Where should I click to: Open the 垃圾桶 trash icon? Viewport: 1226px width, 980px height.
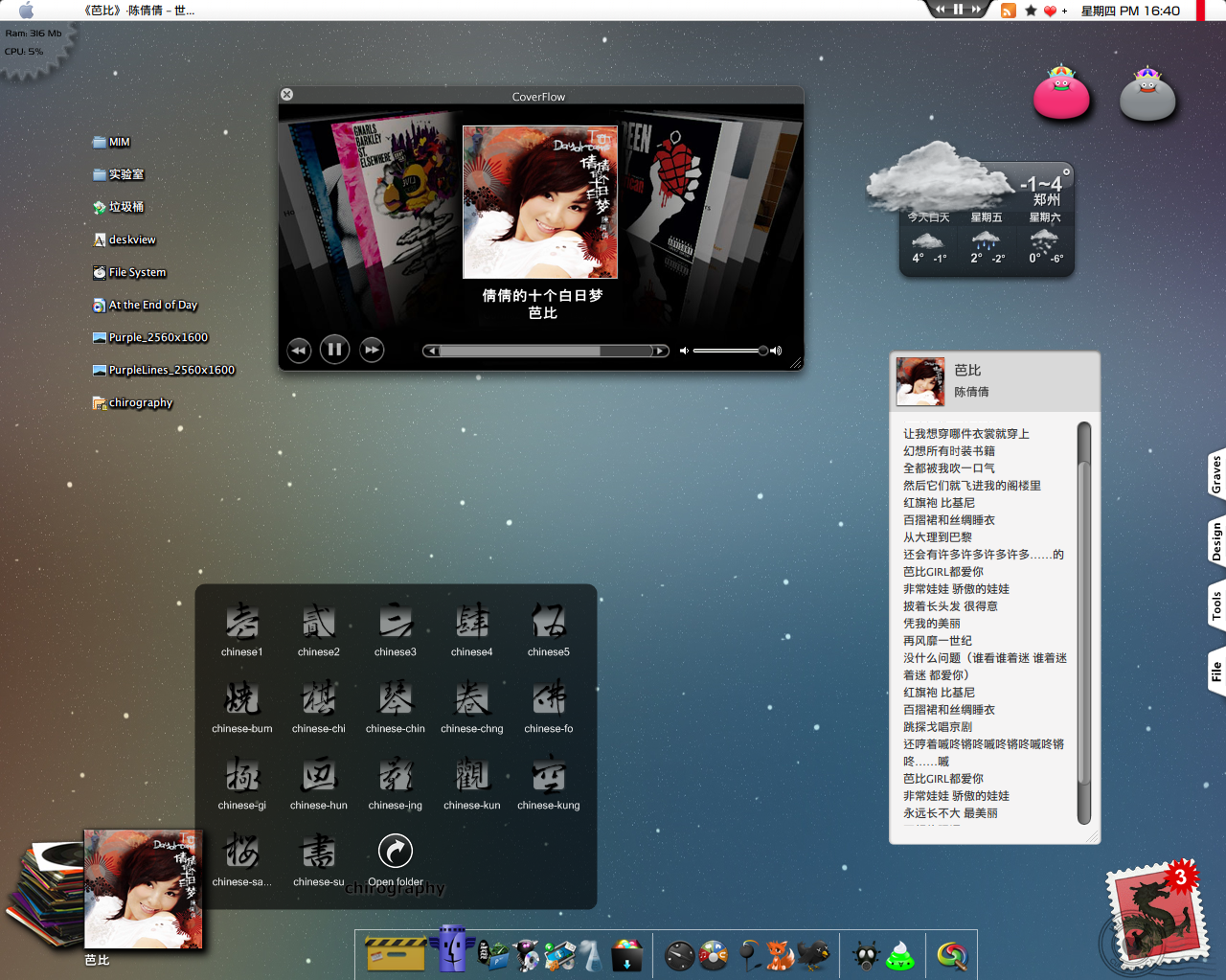click(x=119, y=207)
